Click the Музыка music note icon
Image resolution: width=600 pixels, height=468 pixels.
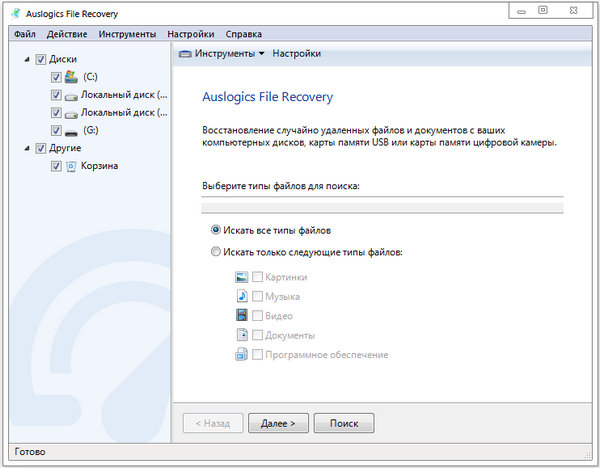pos(241,297)
